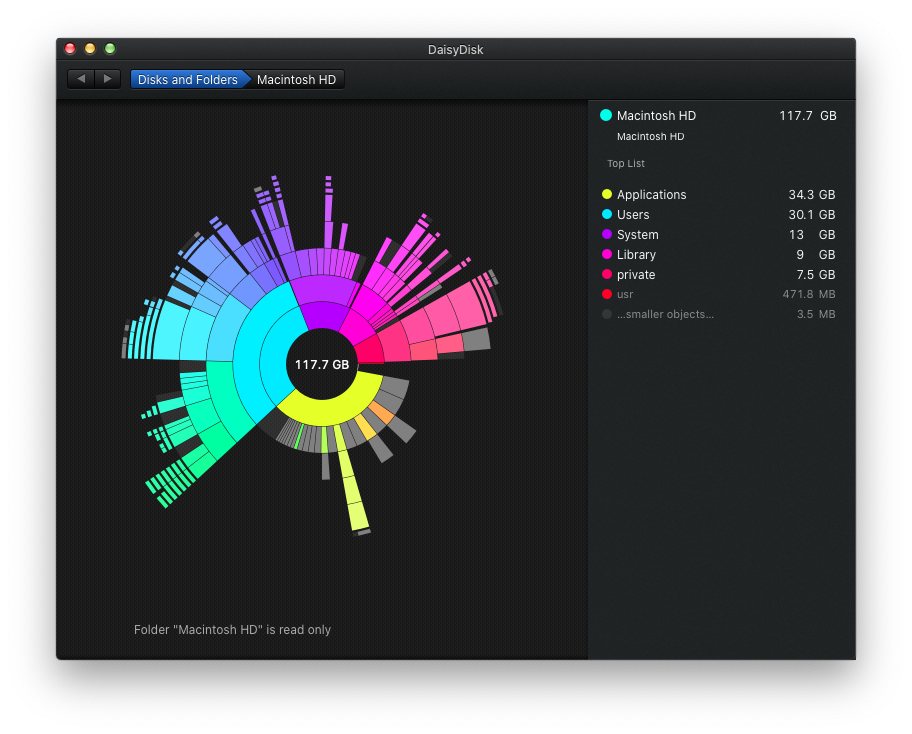Screen dimensions: 912x734
Task: Click the pink private color dot
Action: point(607,274)
